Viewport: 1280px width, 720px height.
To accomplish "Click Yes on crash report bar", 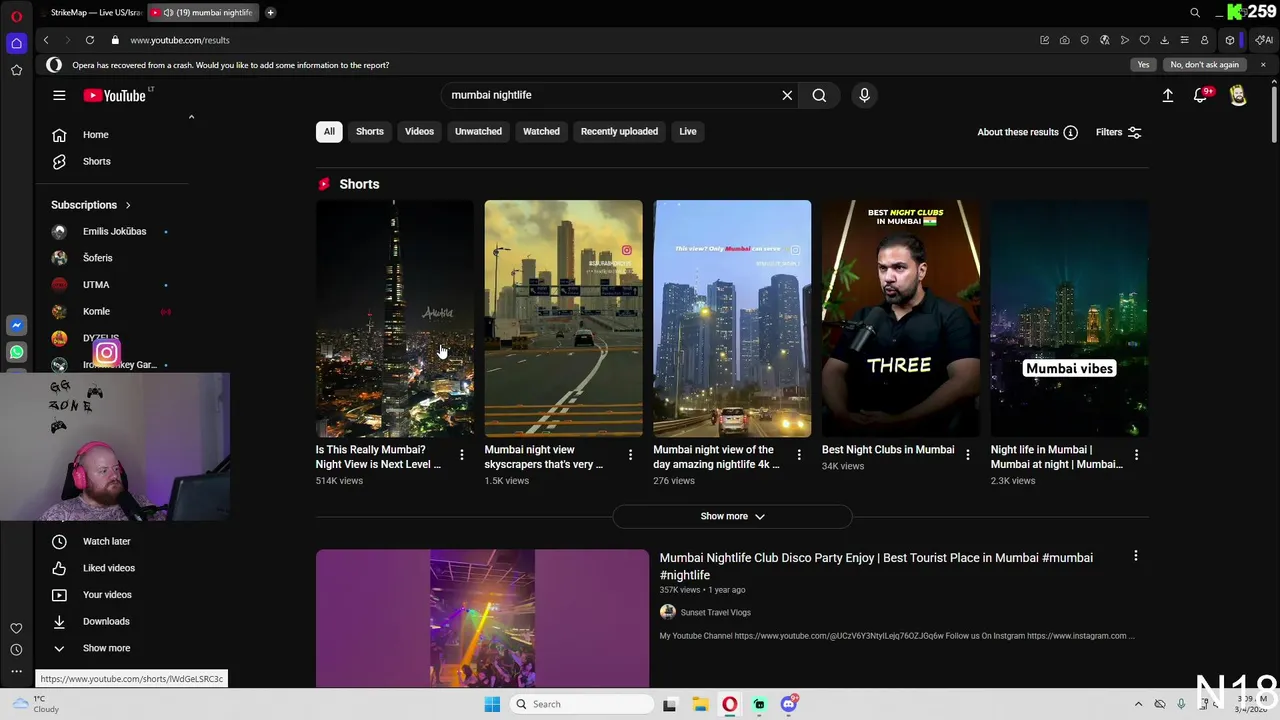I will pyautogui.click(x=1143, y=65).
